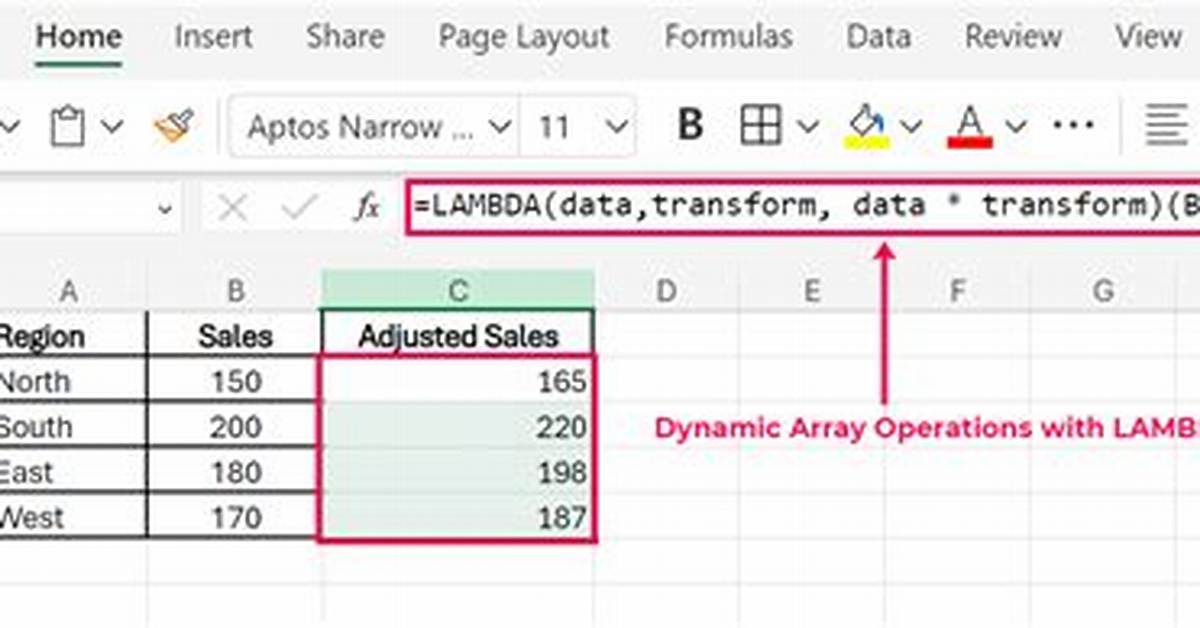Image resolution: width=1200 pixels, height=628 pixels.
Task: Click into the LAMBDA formula bar
Action: pyautogui.click(x=803, y=207)
